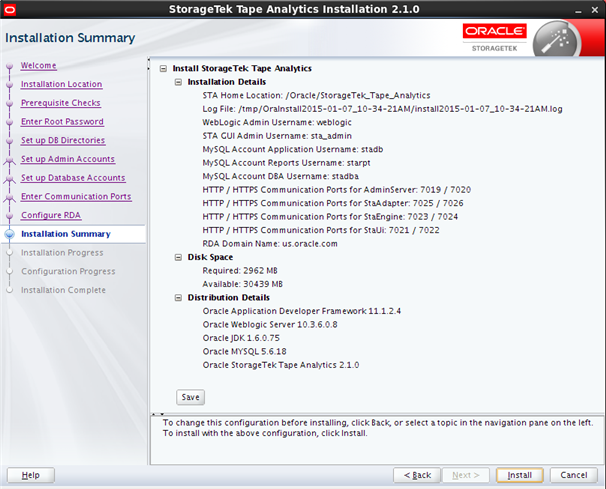Select AdminServer ports 7019 / 7020 line
606x489 pixels.
click(x=336, y=190)
